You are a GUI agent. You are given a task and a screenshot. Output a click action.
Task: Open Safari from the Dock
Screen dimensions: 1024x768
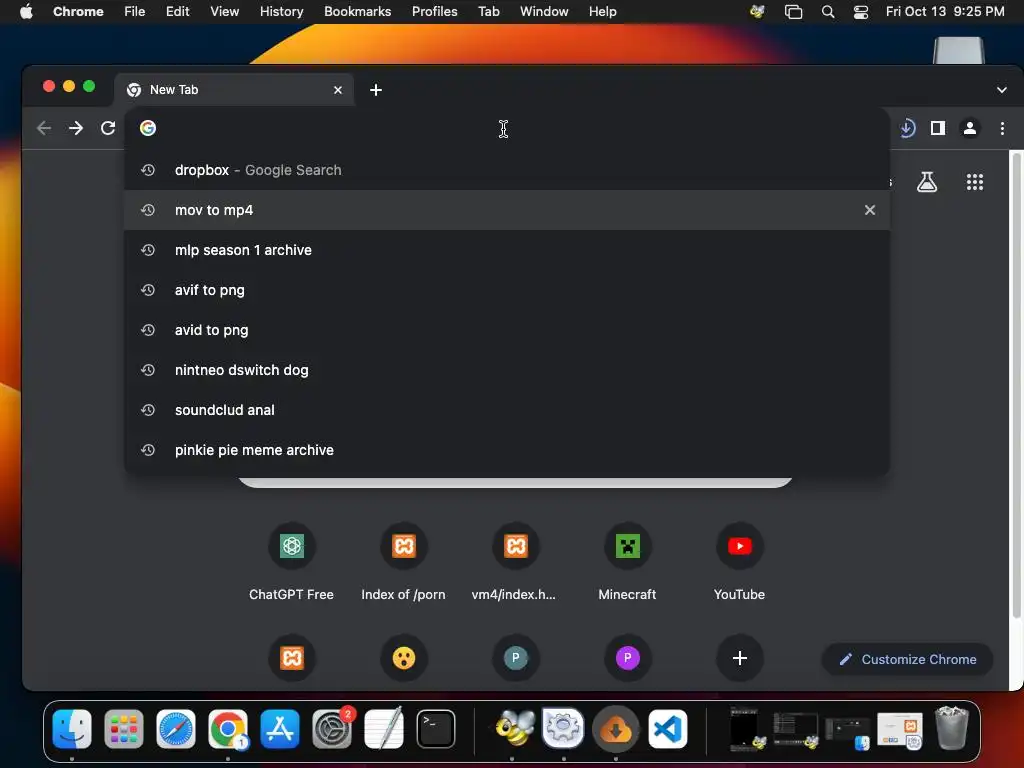176,729
